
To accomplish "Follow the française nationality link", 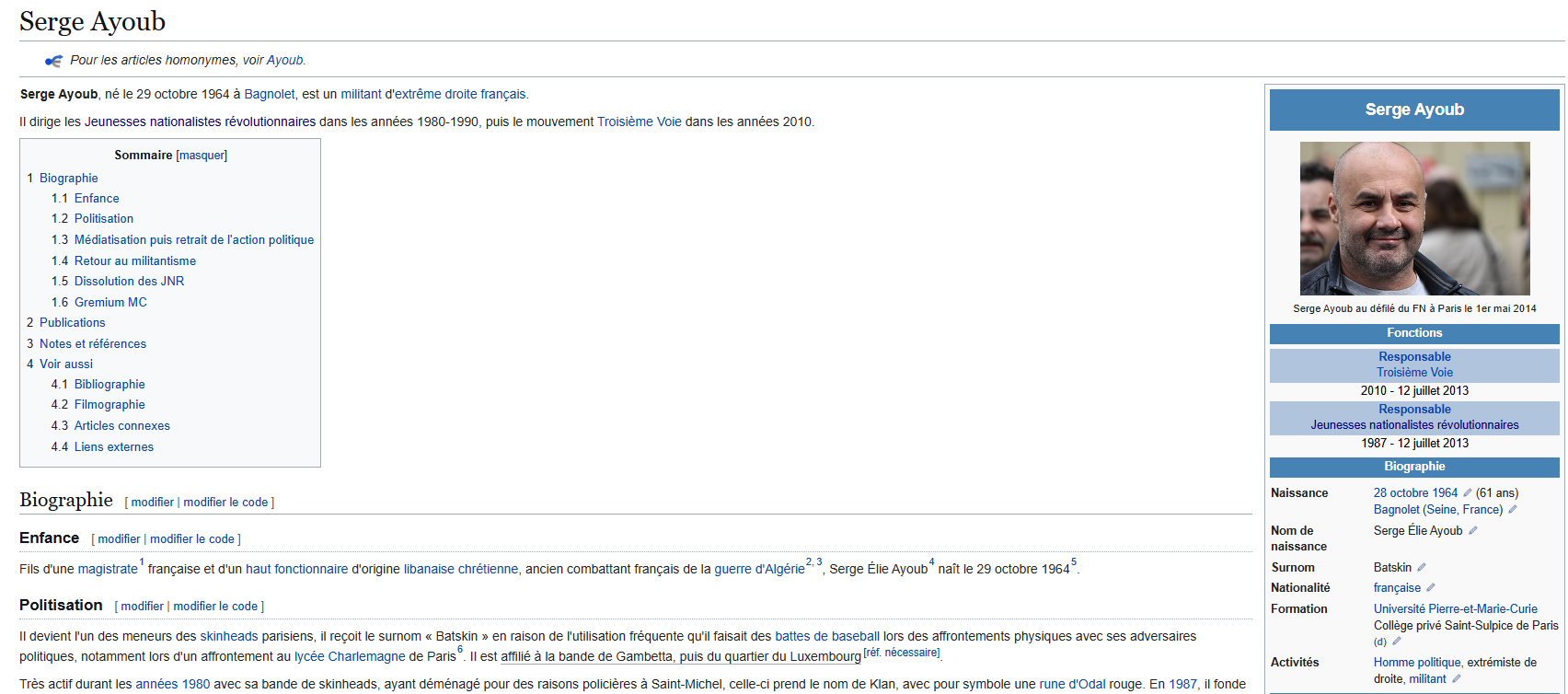I will click(x=1398, y=588).
